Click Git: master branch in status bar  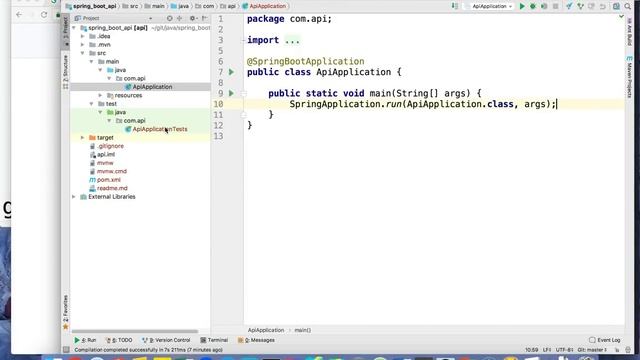coord(593,350)
